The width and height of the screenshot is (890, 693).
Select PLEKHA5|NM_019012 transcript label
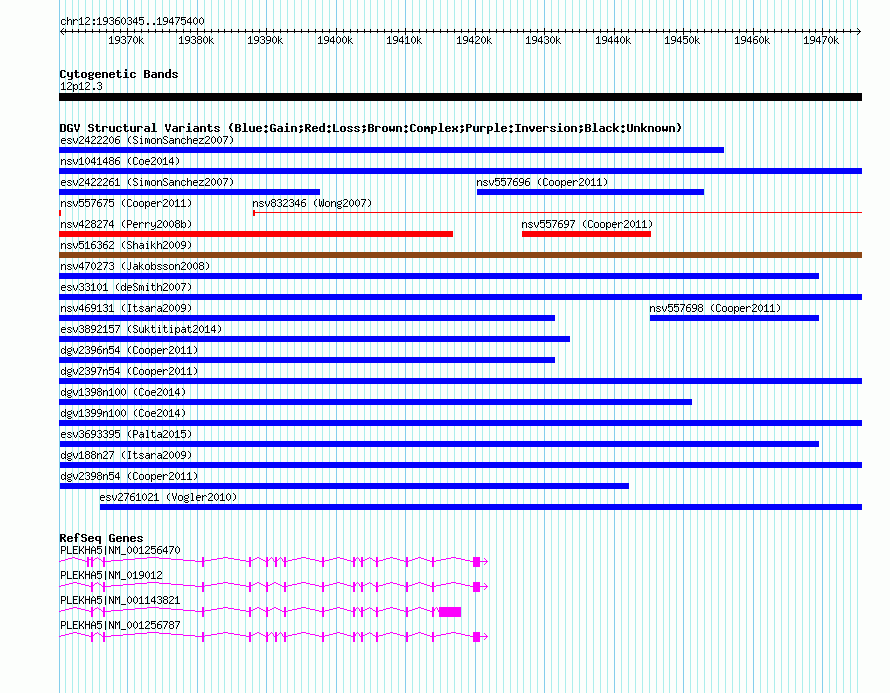point(111,576)
